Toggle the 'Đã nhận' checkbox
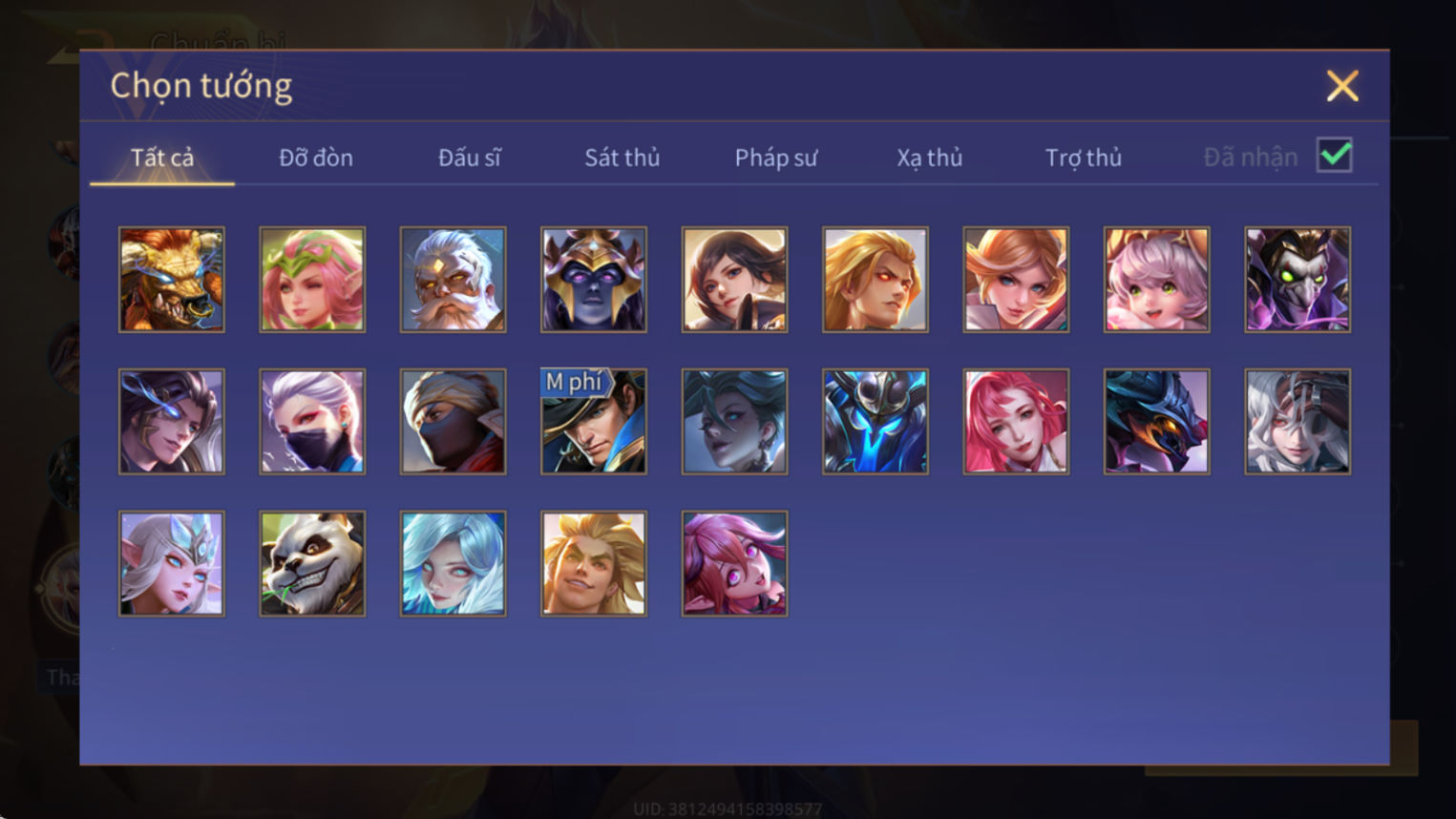This screenshot has height=819, width=1456. click(1334, 155)
